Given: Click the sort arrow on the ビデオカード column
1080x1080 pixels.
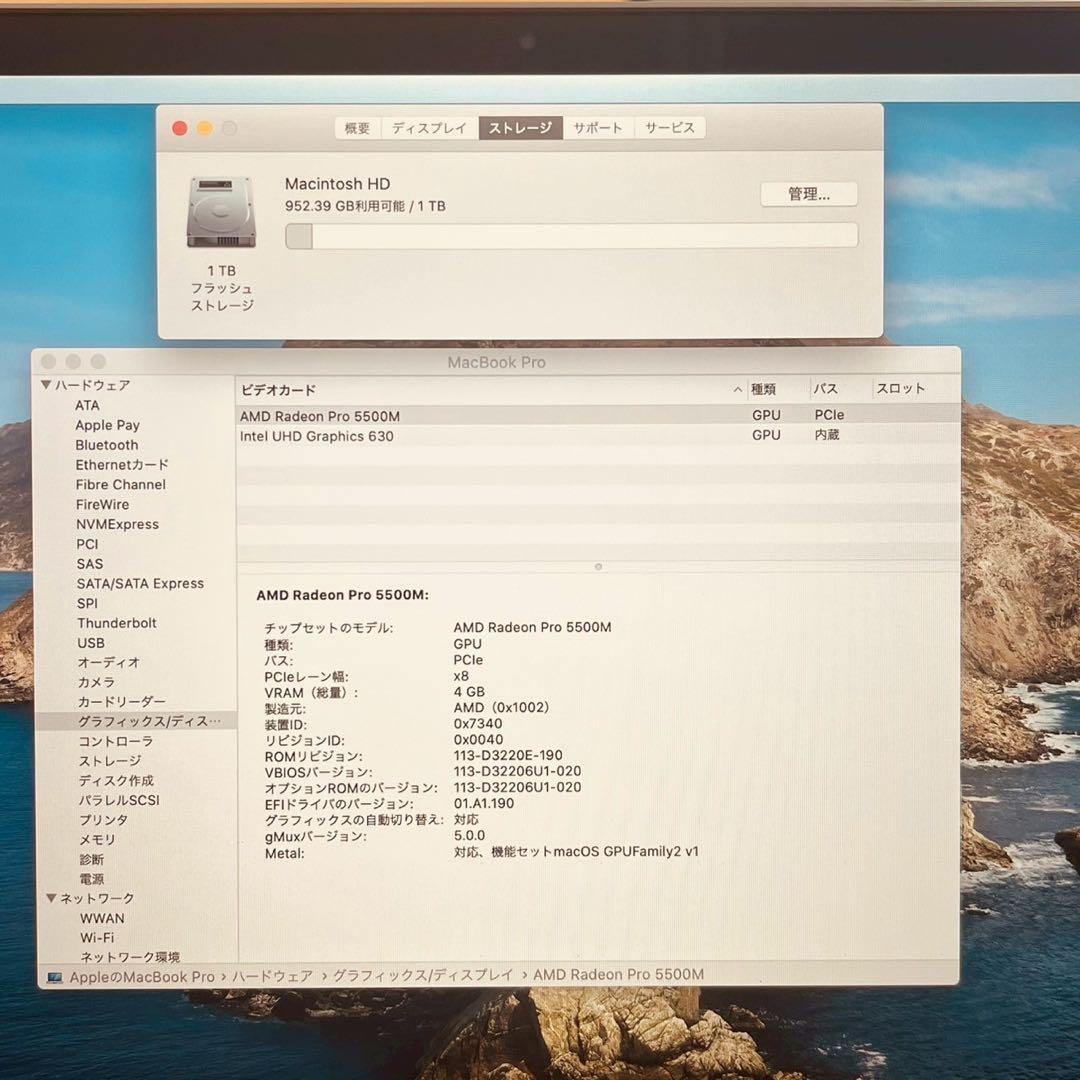Looking at the screenshot, I should (x=737, y=389).
